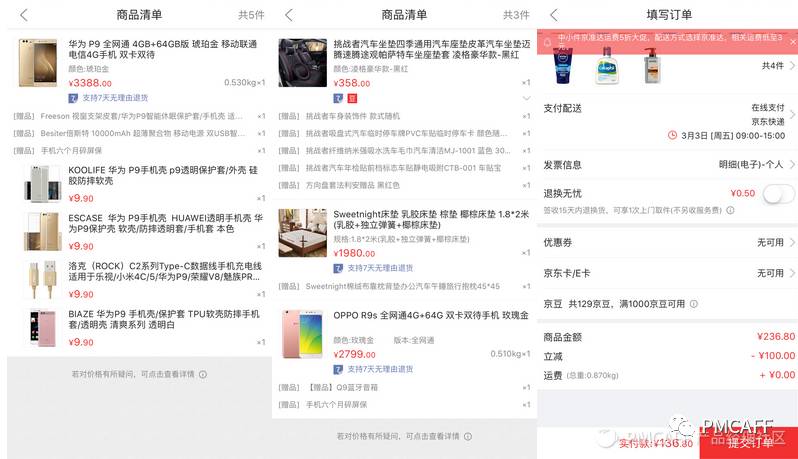
Task: Open the OPPO R9s phone thumbnail
Action: [x=303, y=334]
